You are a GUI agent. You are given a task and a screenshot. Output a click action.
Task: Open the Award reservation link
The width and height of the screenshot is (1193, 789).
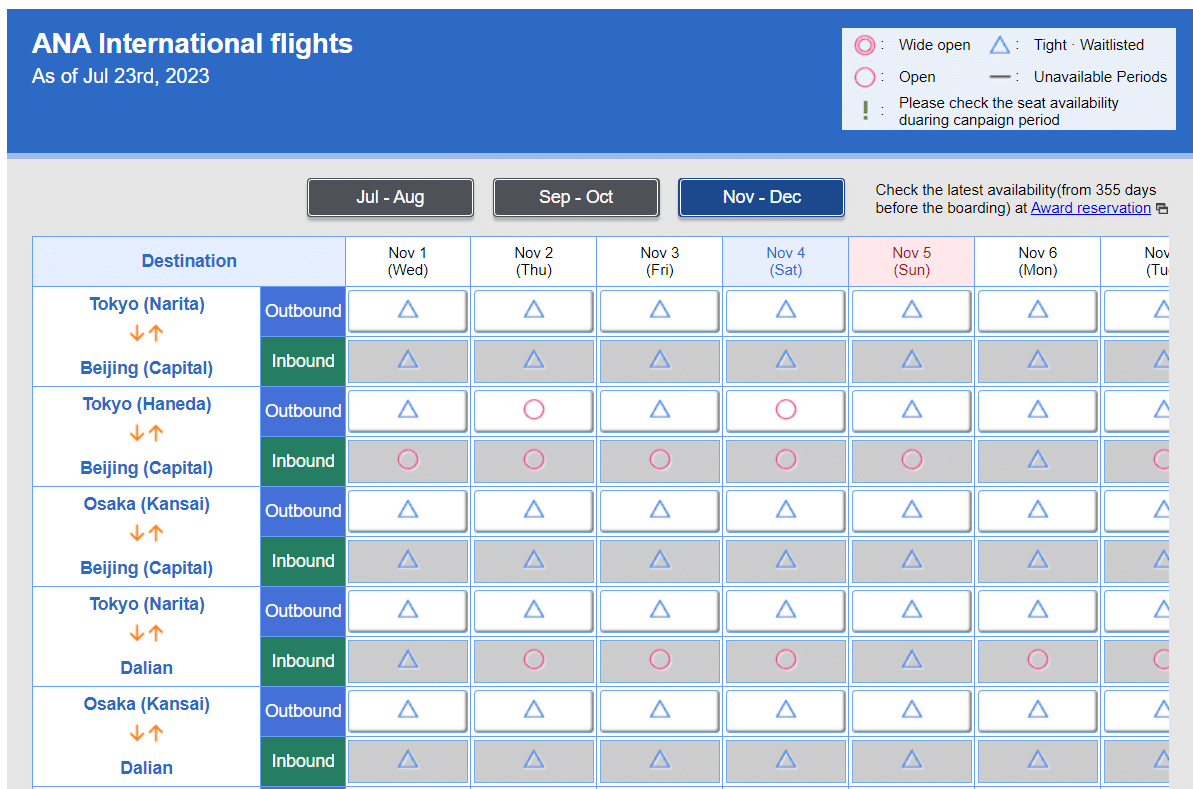1090,208
